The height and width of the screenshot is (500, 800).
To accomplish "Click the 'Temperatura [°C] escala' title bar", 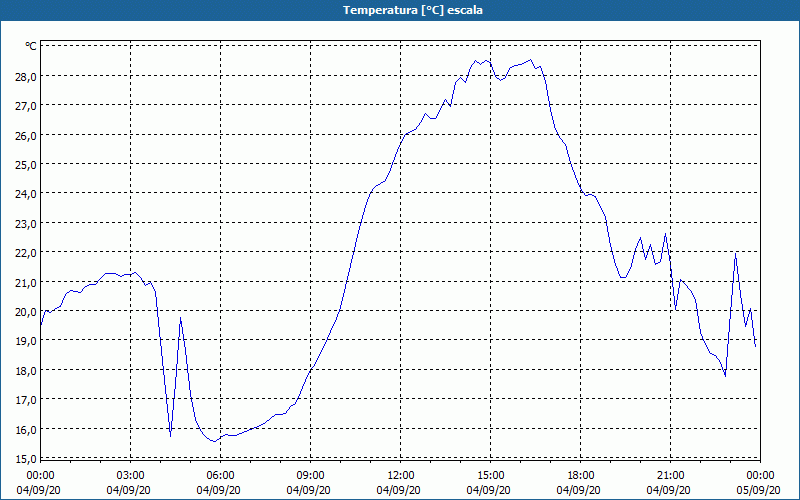I will pos(400,10).
